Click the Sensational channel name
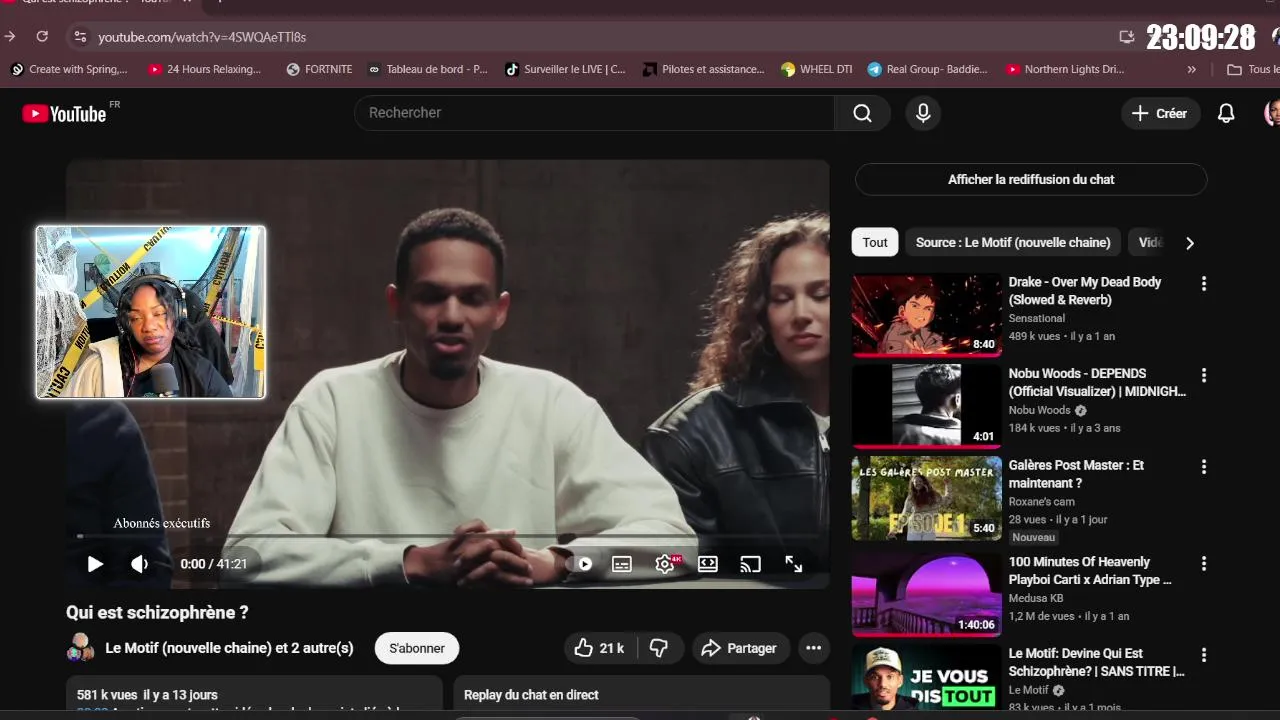Viewport: 1280px width, 720px height. [1036, 318]
